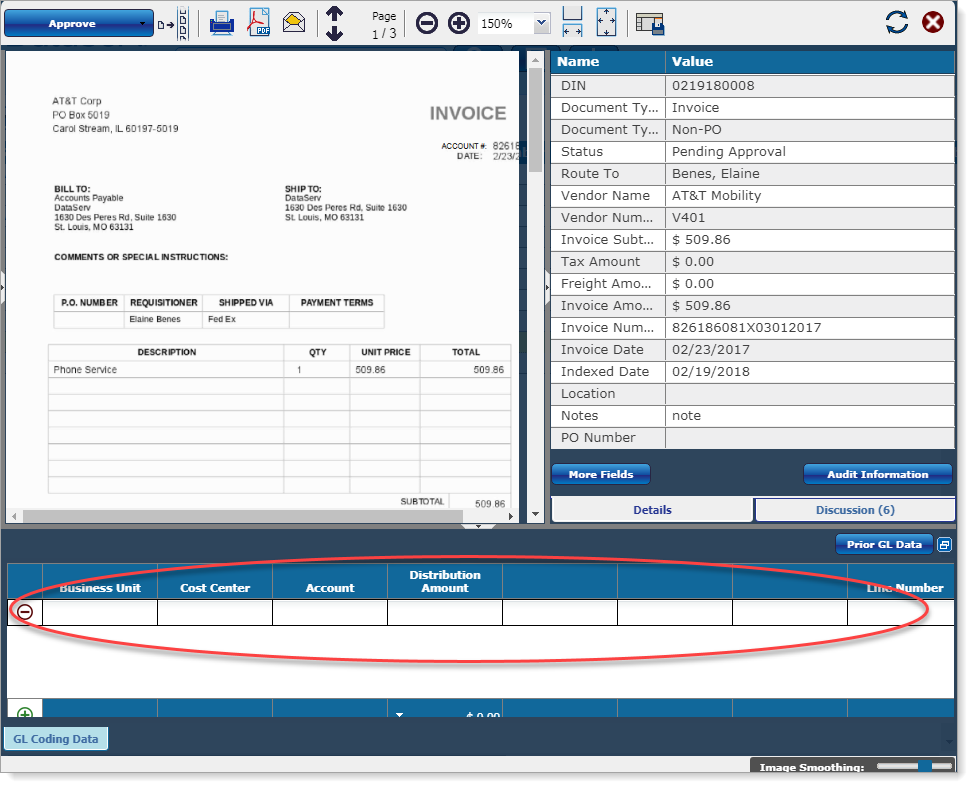Email the invoice via the envelope icon
The height and width of the screenshot is (788, 973).
295,22
